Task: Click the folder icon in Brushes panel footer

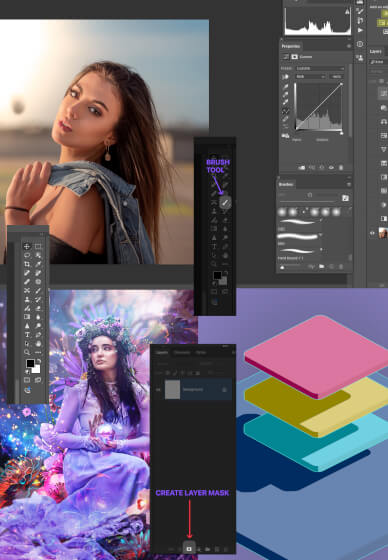Action: (x=322, y=267)
